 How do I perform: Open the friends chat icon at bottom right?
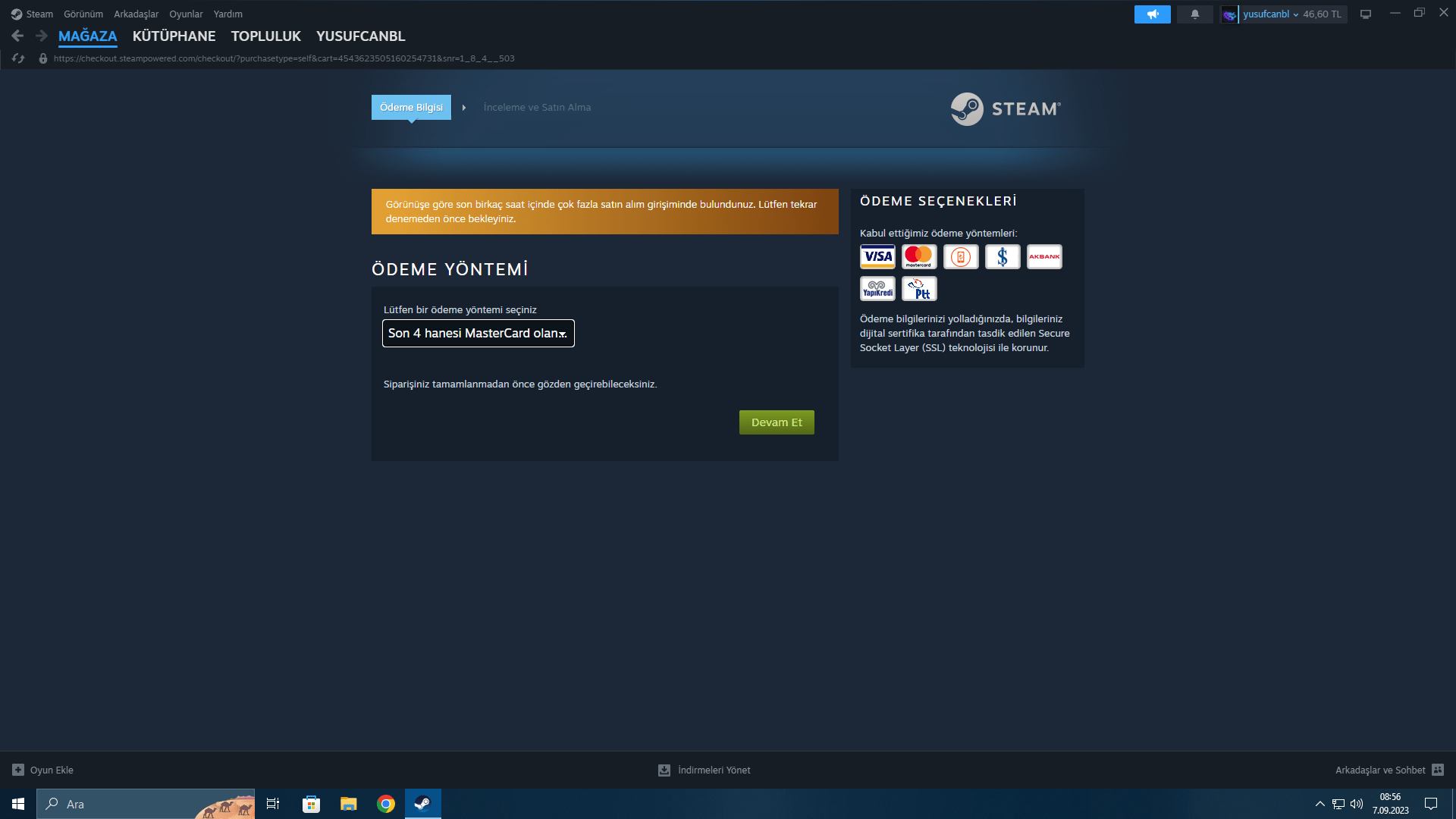point(1438,770)
